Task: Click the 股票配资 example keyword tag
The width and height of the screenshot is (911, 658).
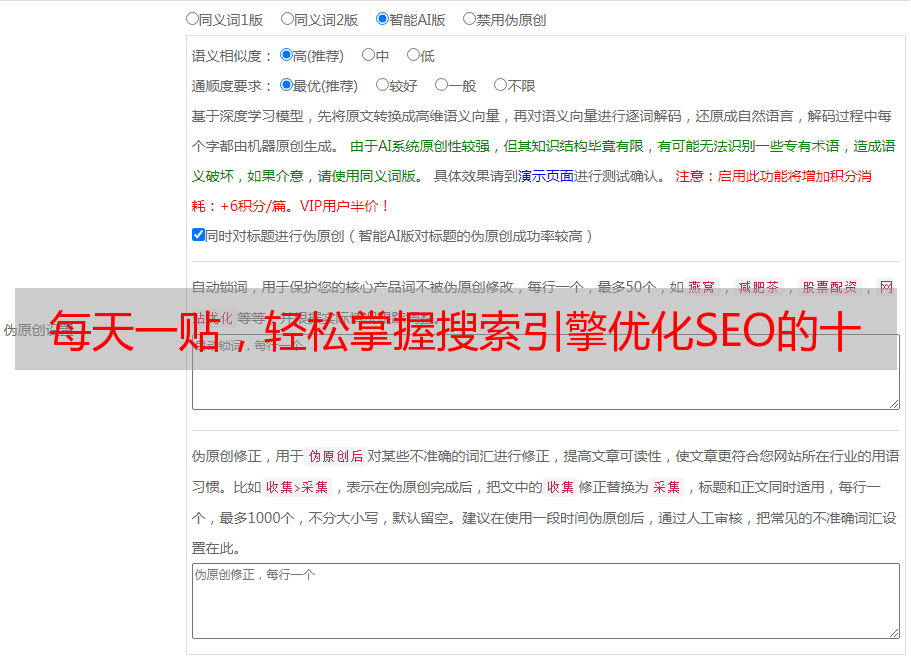Action: (x=830, y=287)
